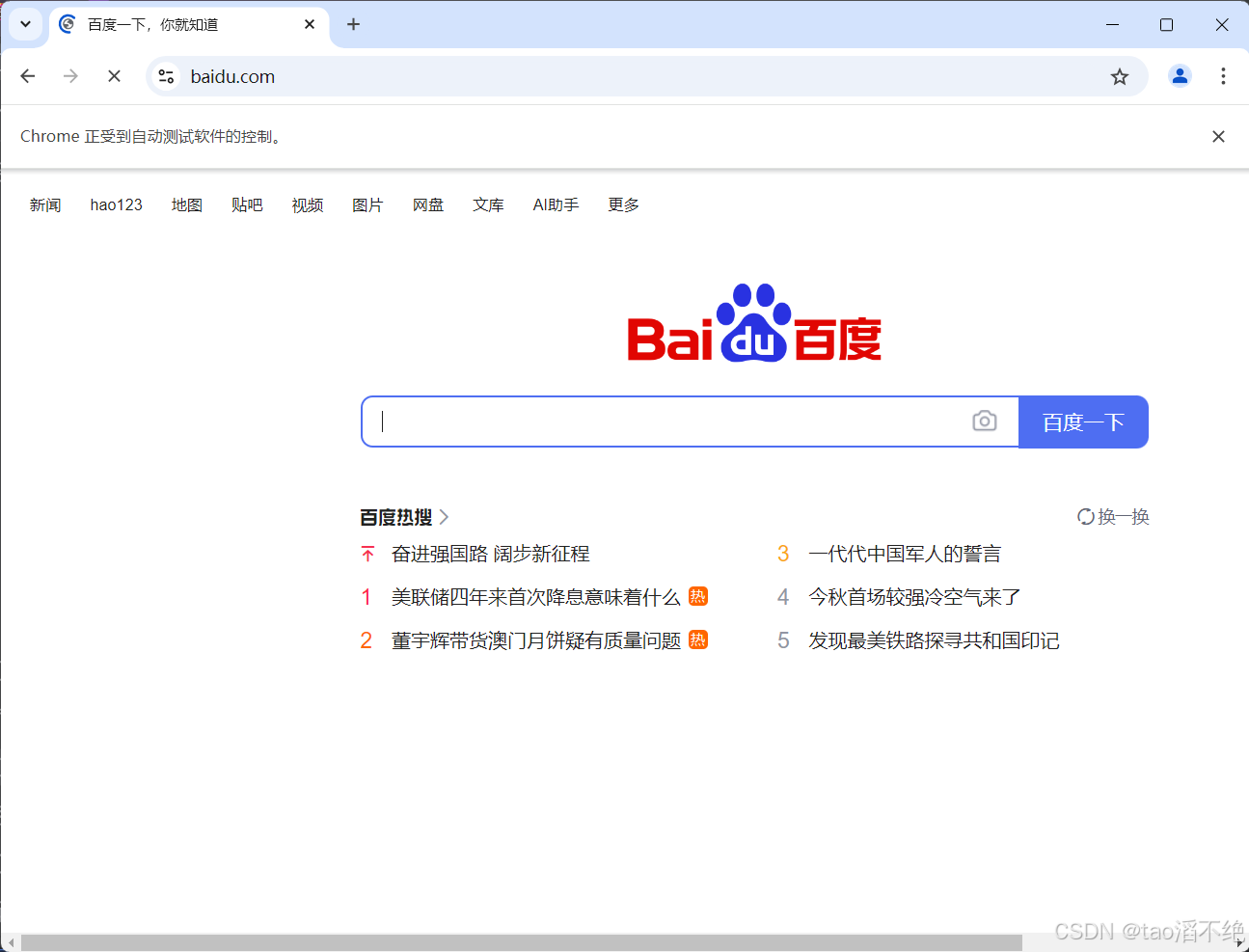Open the tab search dropdown arrow
This screenshot has width=1249, height=952.
(x=26, y=24)
